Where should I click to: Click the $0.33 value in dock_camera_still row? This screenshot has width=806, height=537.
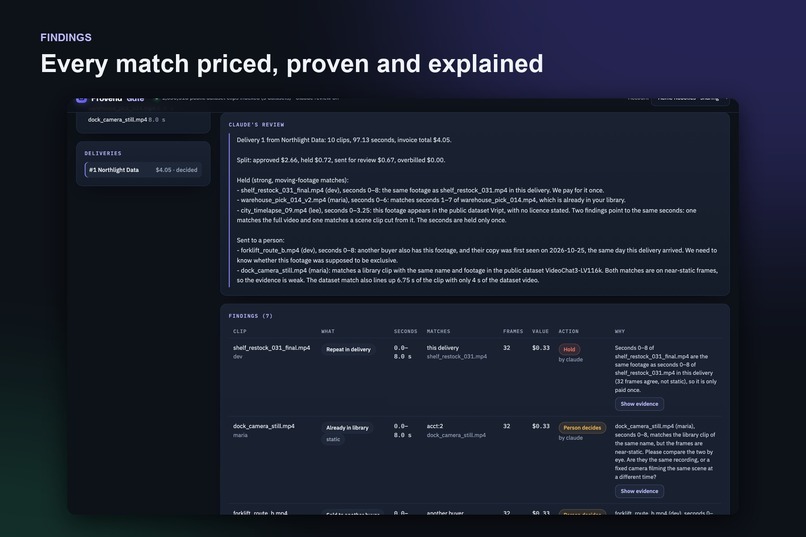click(x=541, y=426)
